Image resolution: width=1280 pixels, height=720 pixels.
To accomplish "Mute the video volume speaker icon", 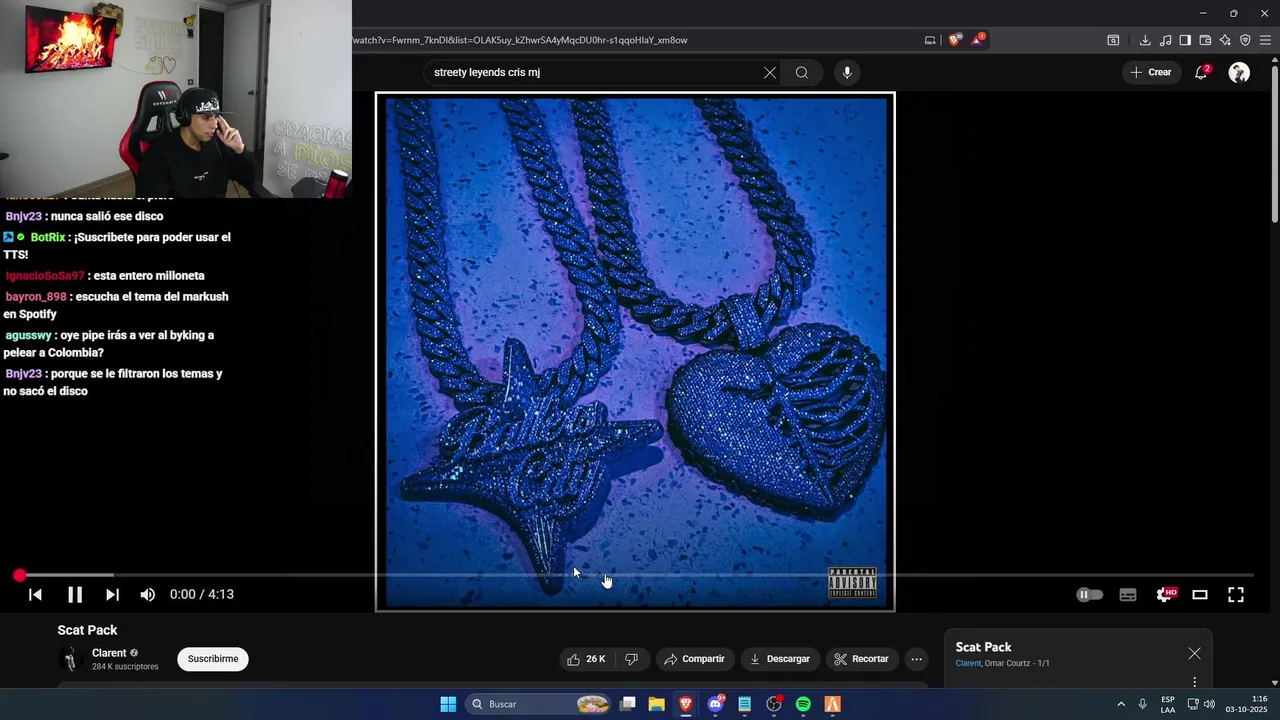I will tap(148, 594).
